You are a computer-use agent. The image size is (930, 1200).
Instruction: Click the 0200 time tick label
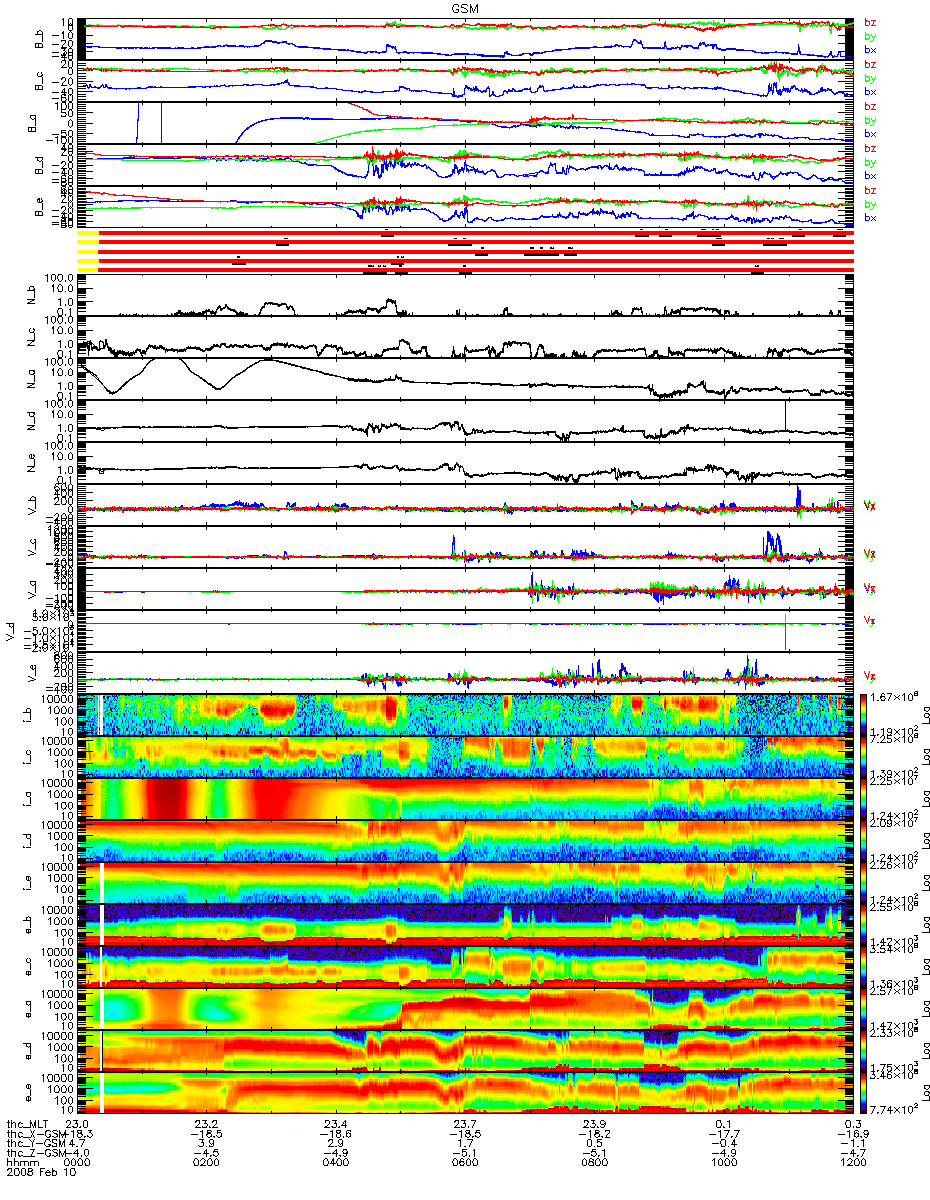click(x=207, y=1165)
